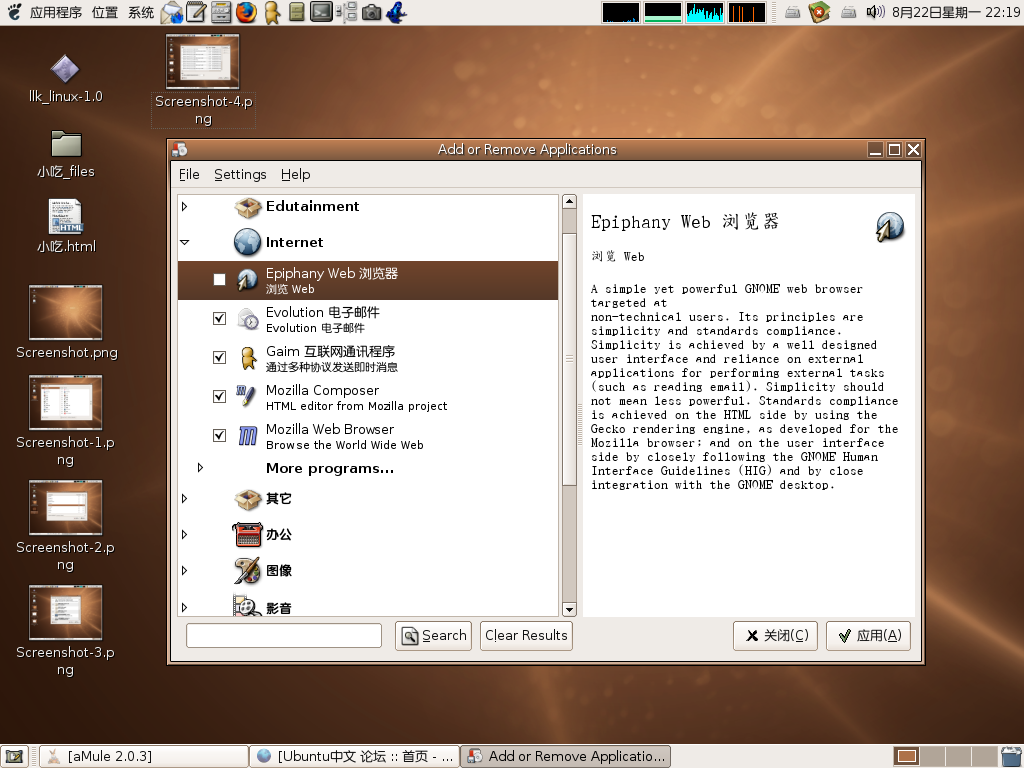Viewport: 1024px width, 768px height.
Task: Click the 图像 paint palette category icon
Action: click(x=248, y=570)
